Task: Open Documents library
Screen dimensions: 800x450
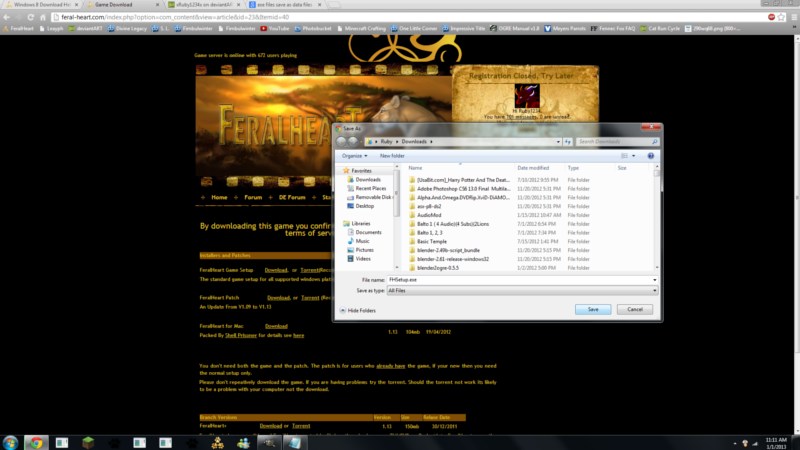Action: [x=368, y=232]
